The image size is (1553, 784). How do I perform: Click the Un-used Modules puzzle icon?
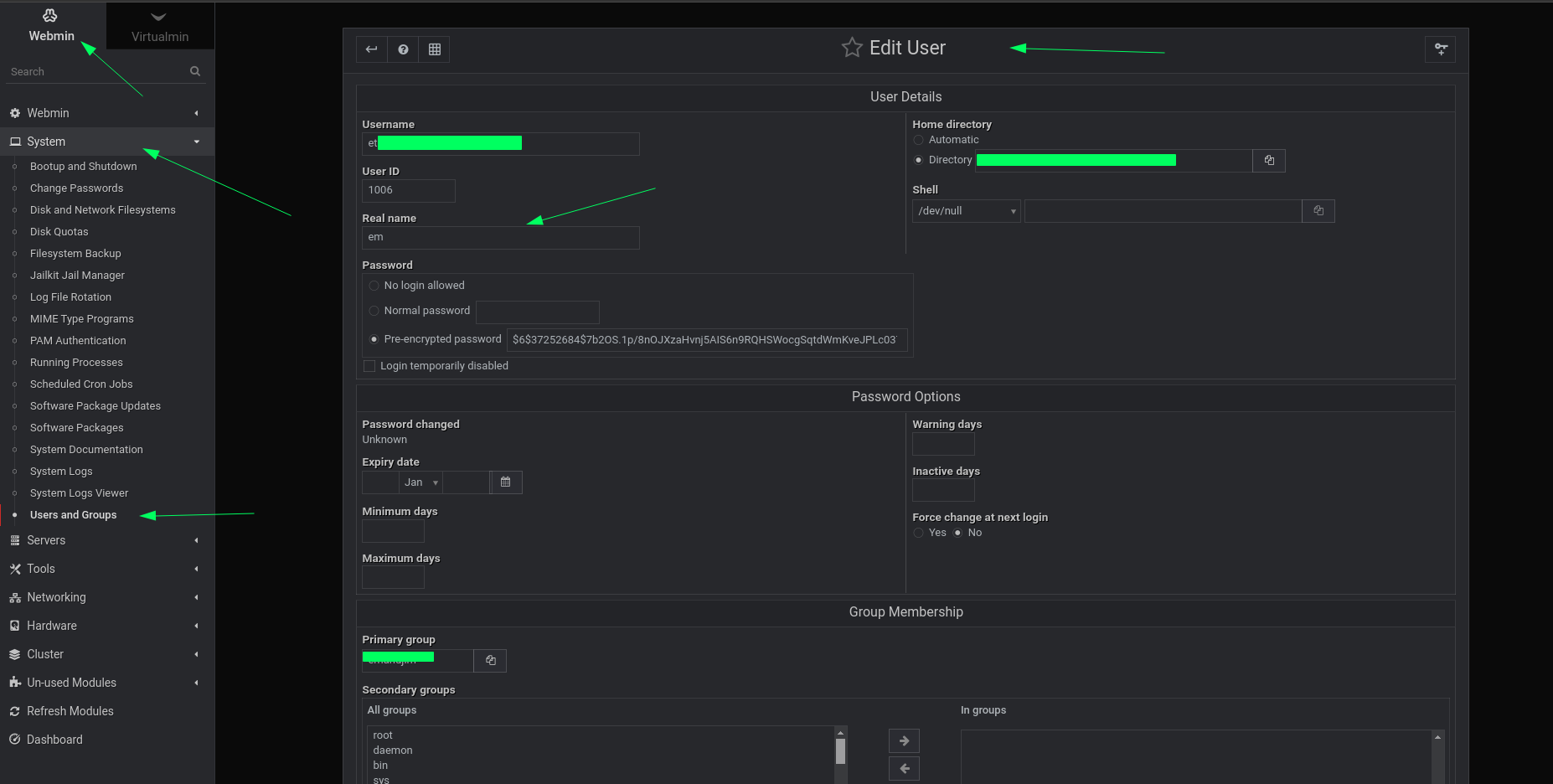coord(14,683)
